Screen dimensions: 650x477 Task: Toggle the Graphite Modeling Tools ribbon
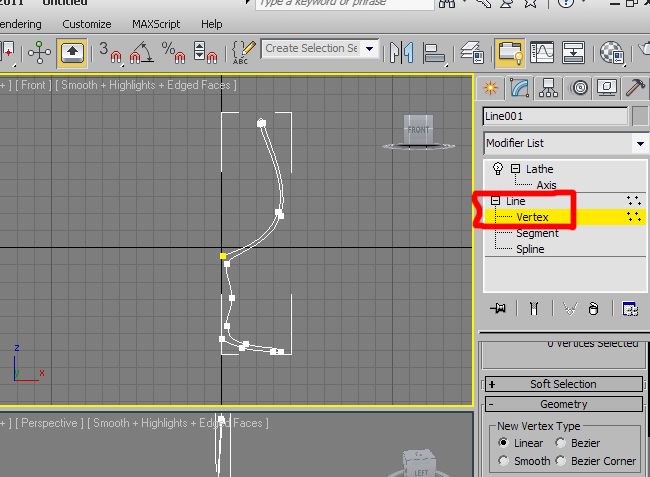pyautogui.click(x=509, y=53)
